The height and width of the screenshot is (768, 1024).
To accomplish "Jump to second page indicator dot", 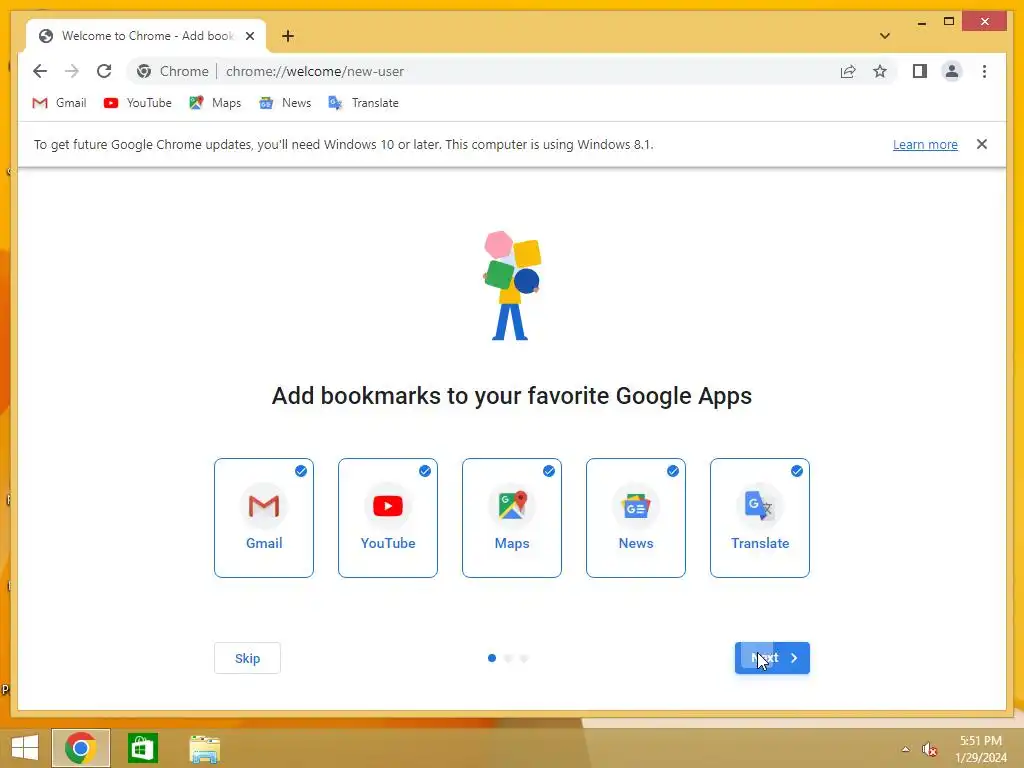I will [508, 658].
